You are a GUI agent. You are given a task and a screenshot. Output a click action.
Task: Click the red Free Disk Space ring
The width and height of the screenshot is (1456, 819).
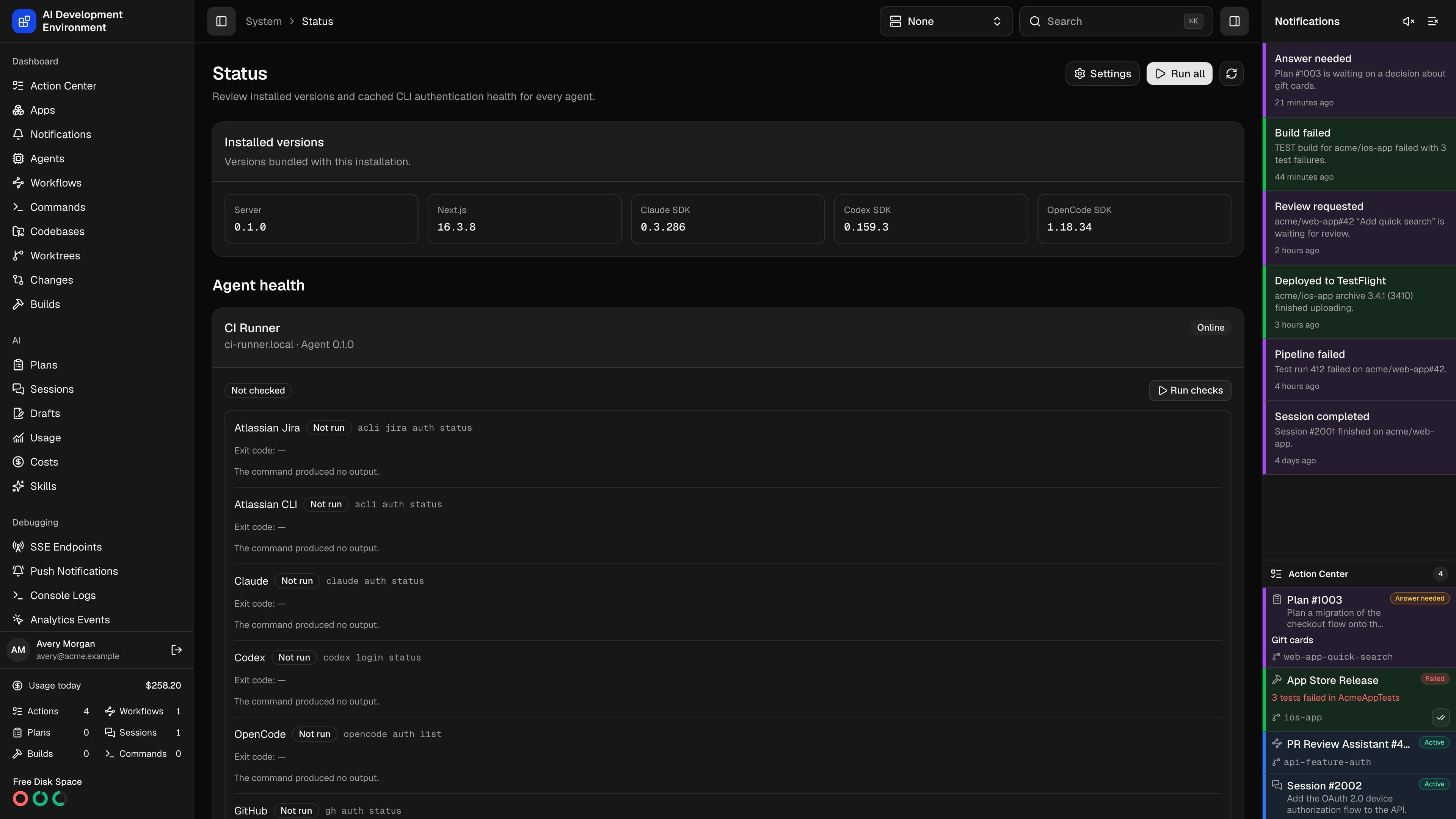(20, 799)
